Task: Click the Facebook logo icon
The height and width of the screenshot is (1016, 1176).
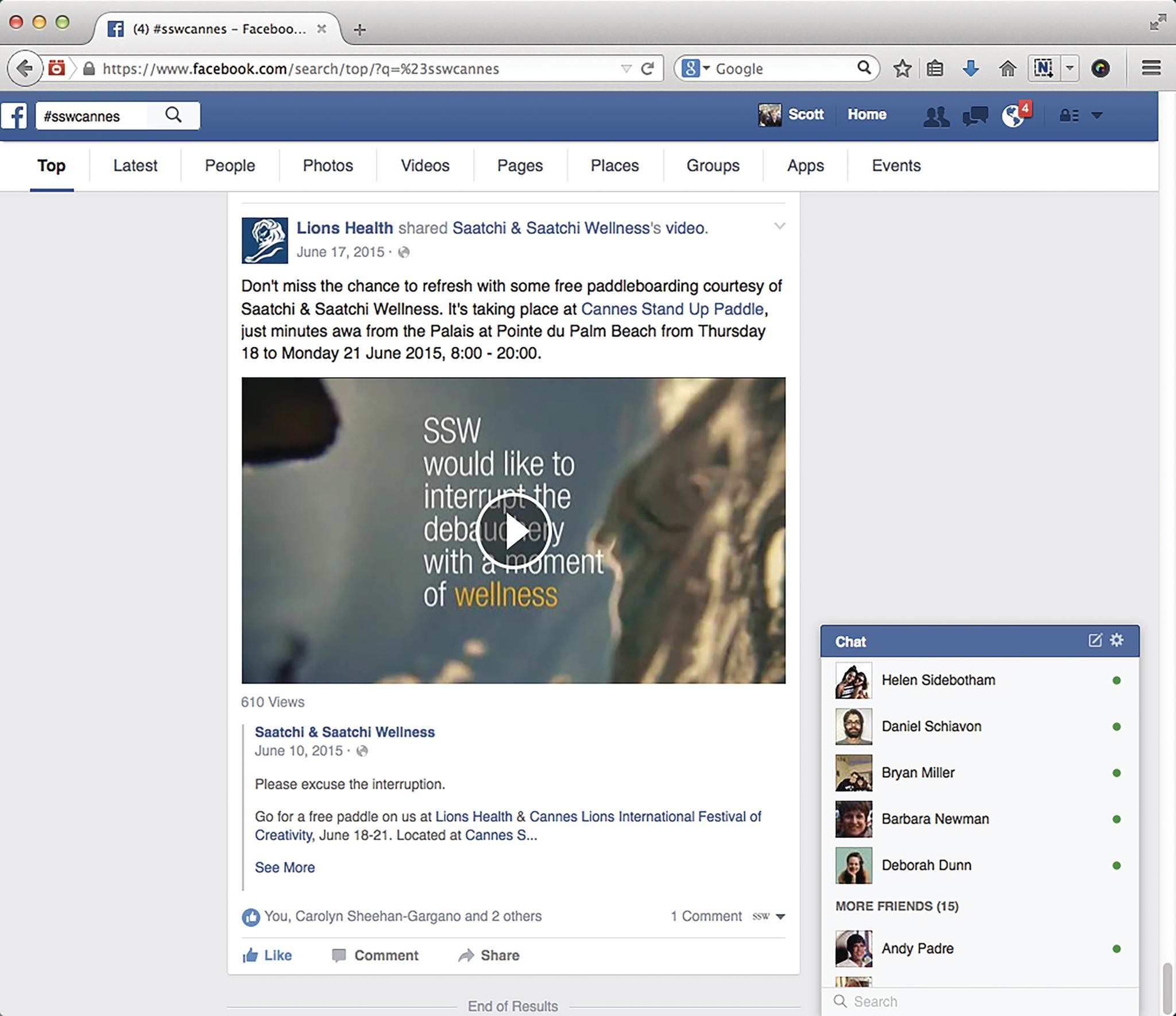Action: click(x=14, y=116)
